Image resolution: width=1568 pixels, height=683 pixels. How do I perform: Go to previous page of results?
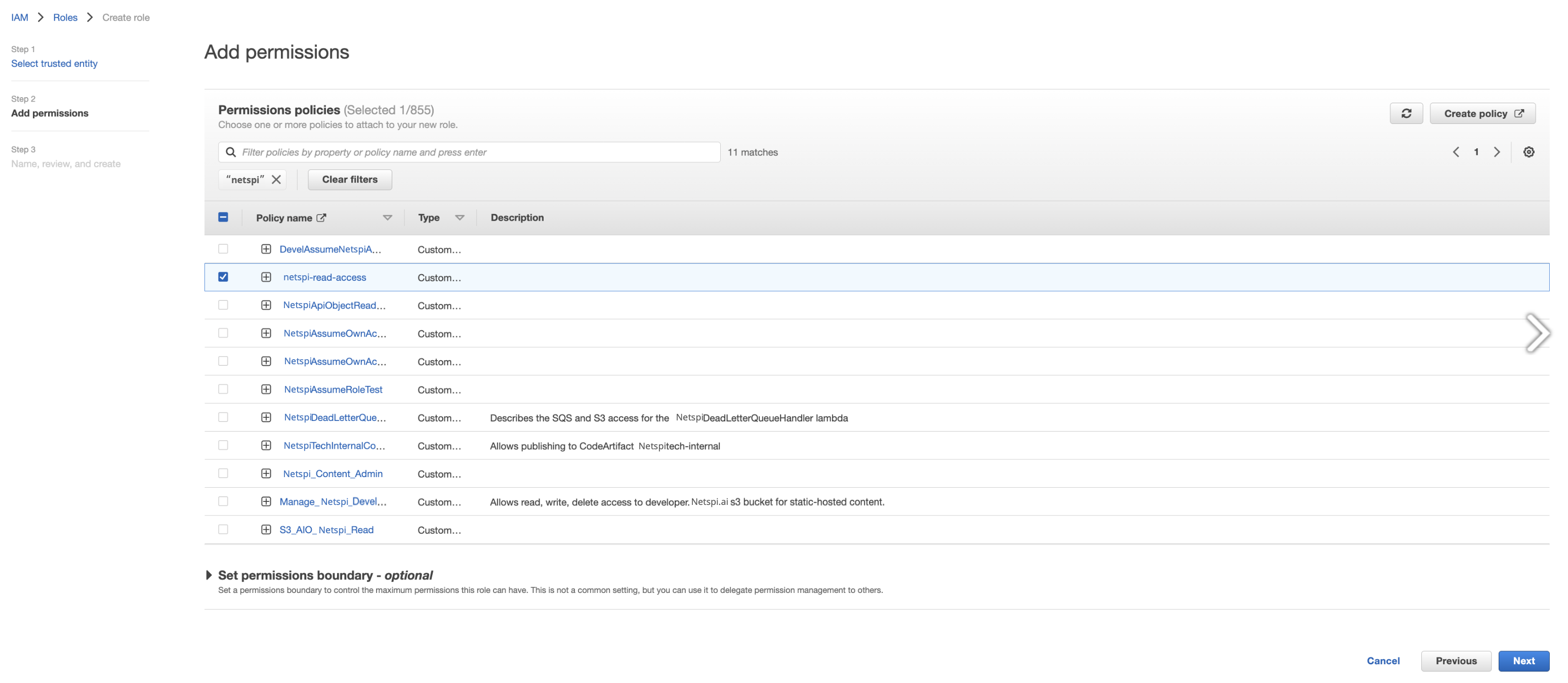[x=1456, y=152]
